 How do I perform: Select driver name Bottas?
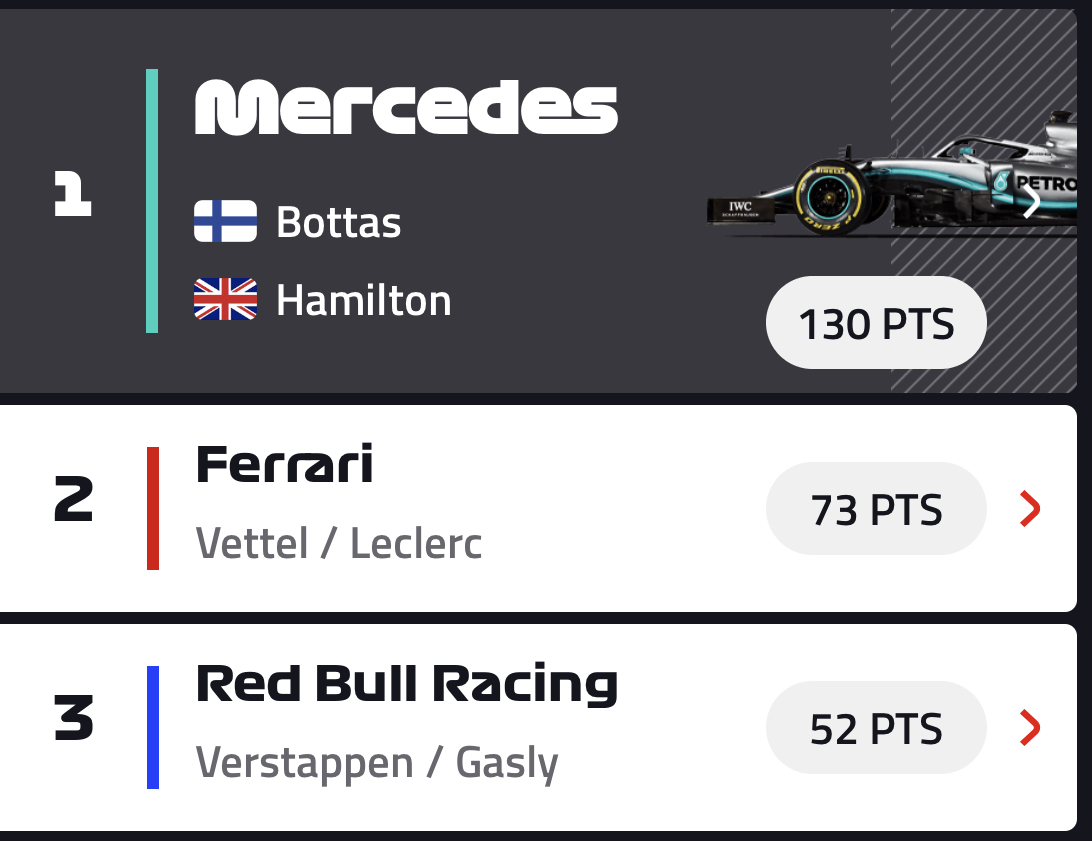pos(338,222)
